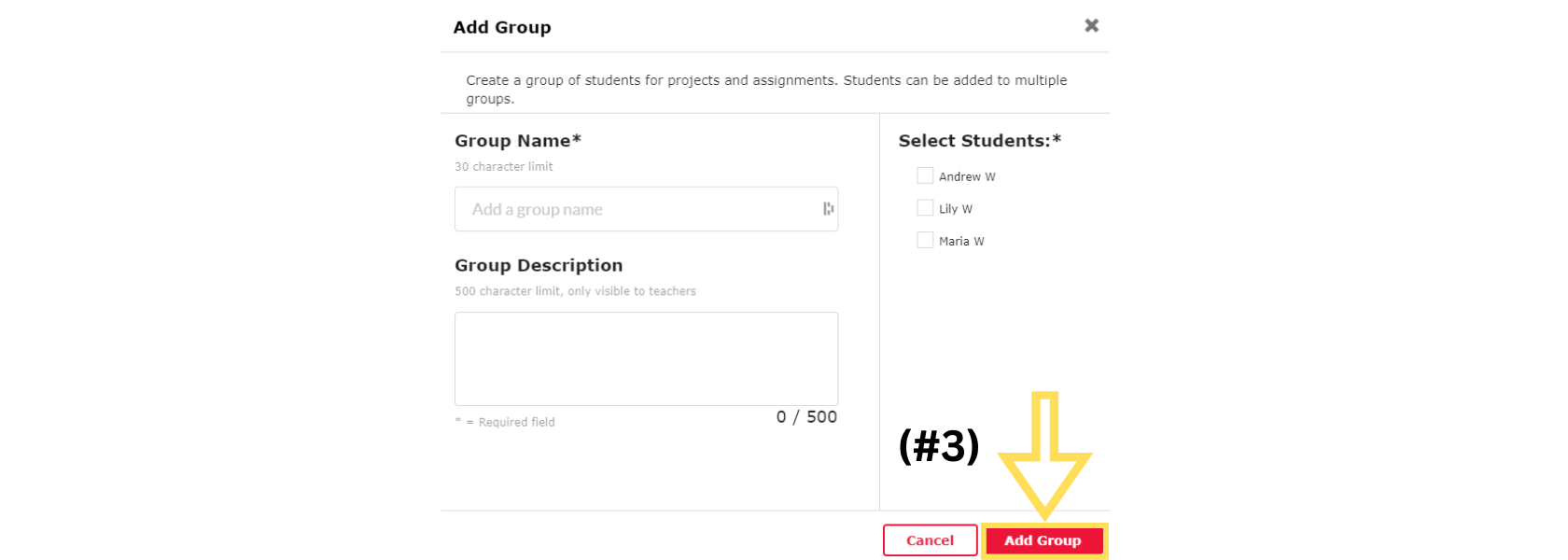Click the '500 character limit' hint text
Screen dimensions: 1568x560
575,291
